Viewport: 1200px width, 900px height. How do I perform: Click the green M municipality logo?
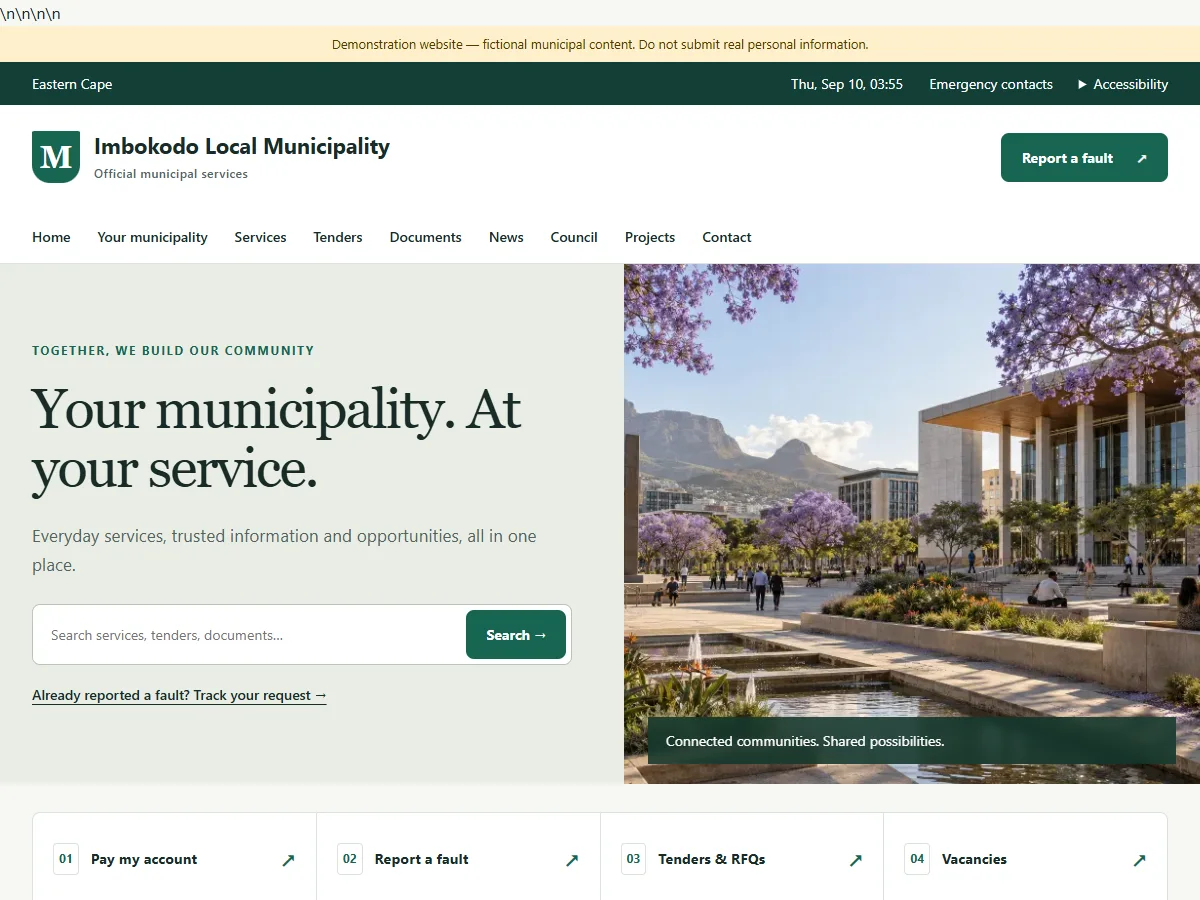[x=56, y=157]
